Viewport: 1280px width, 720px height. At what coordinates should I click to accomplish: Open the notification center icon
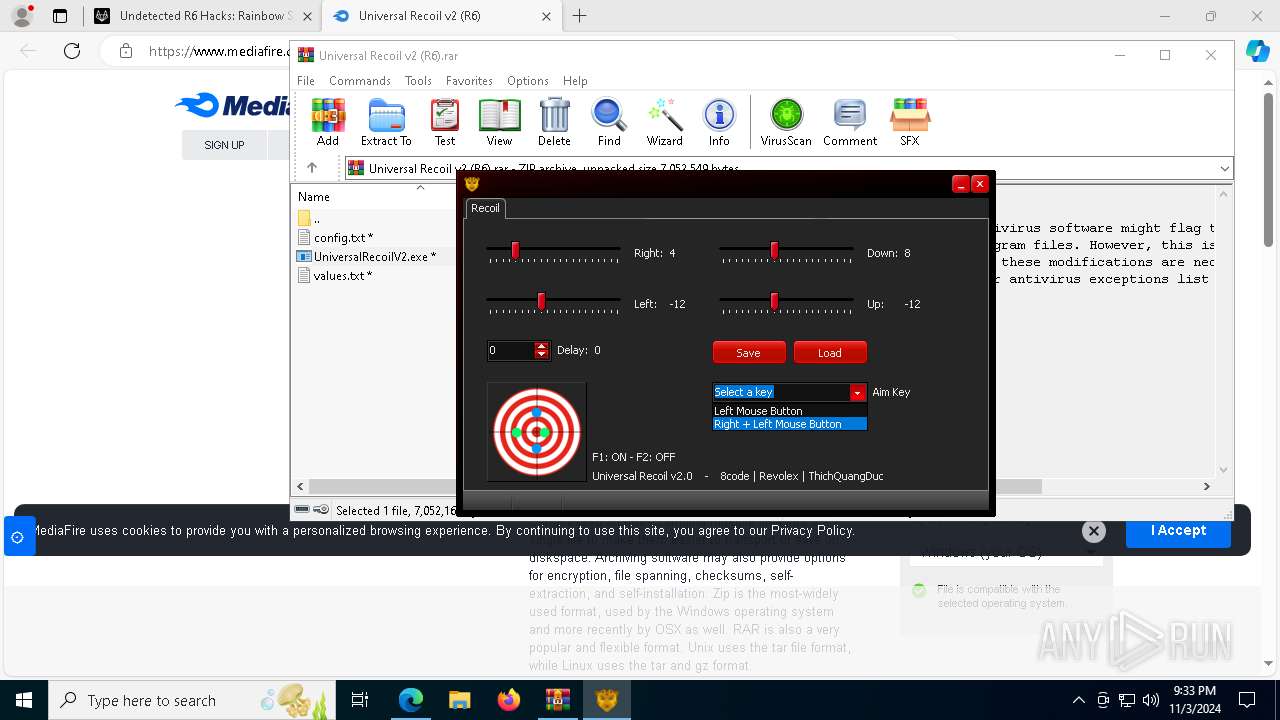(1247, 701)
